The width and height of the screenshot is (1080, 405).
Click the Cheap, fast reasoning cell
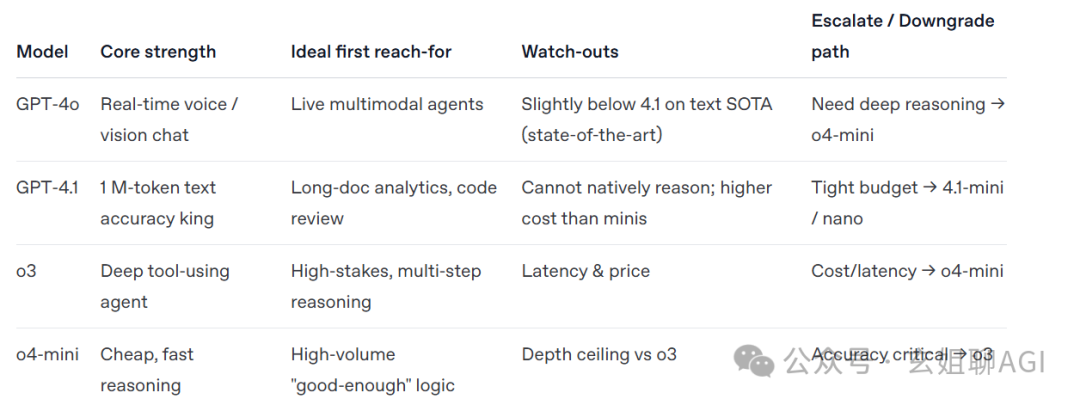[147, 370]
